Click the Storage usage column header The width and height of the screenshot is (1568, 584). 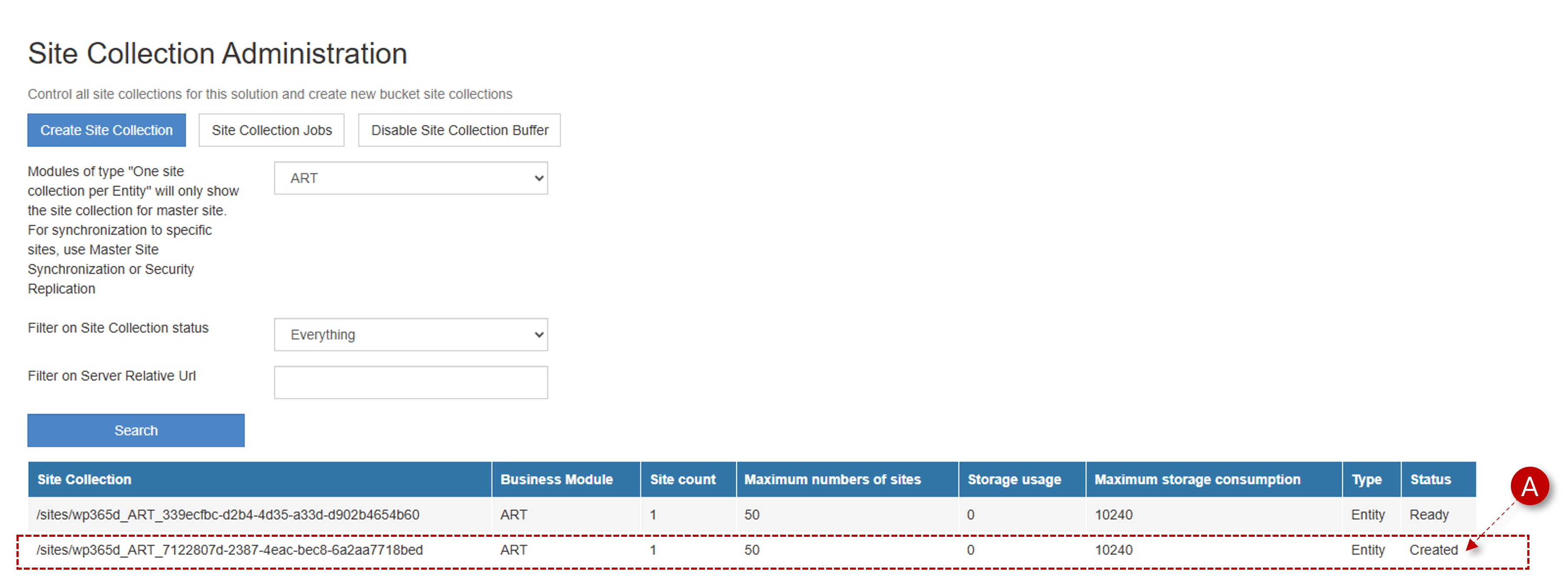(x=1014, y=479)
